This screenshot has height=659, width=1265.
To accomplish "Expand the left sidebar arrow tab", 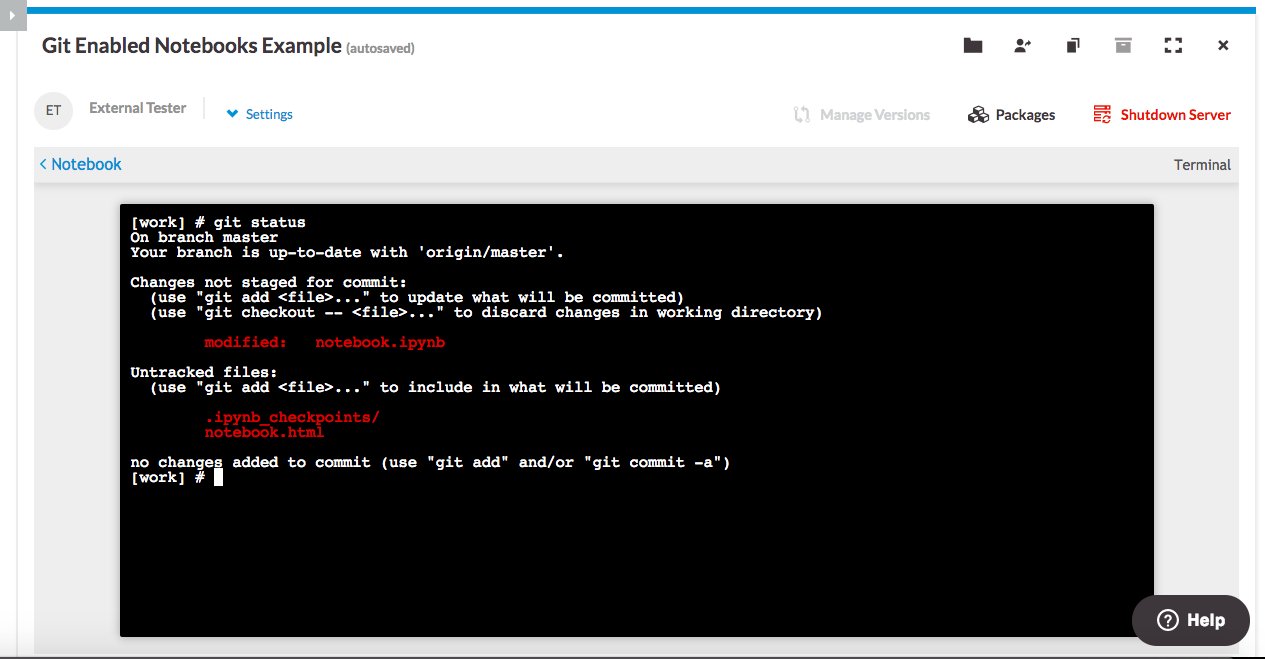I will coord(12,15).
